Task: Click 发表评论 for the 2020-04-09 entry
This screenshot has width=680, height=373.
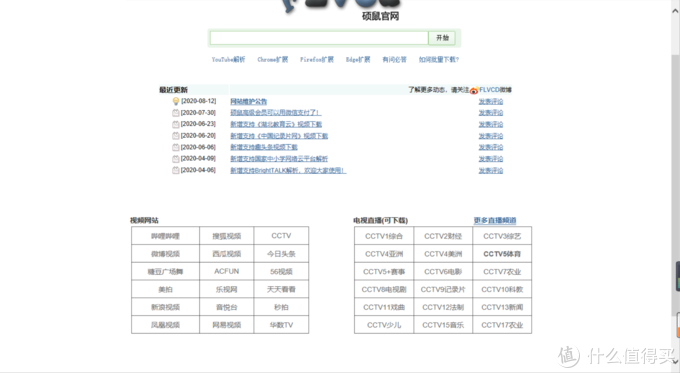Action: click(x=491, y=159)
